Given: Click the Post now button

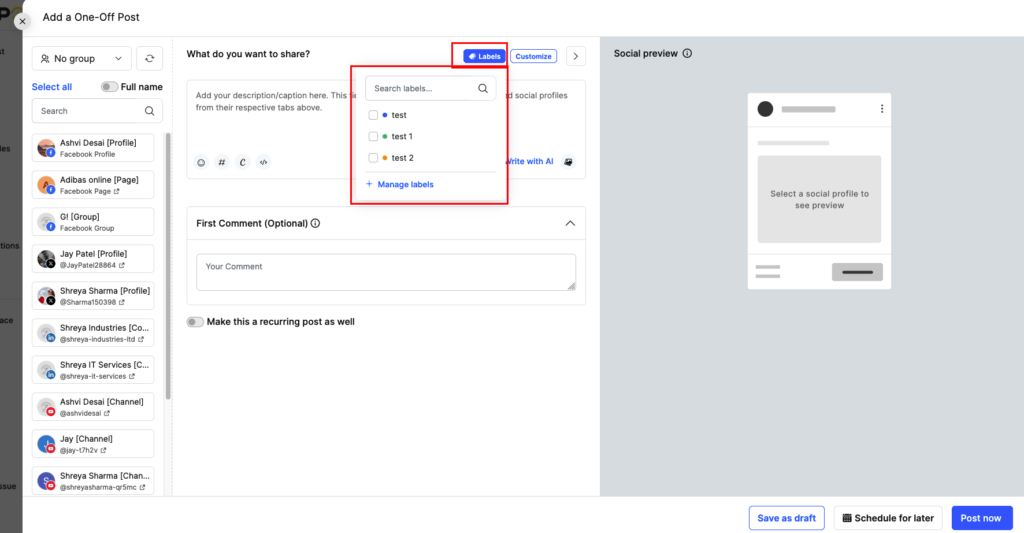Looking at the screenshot, I should 982,518.
